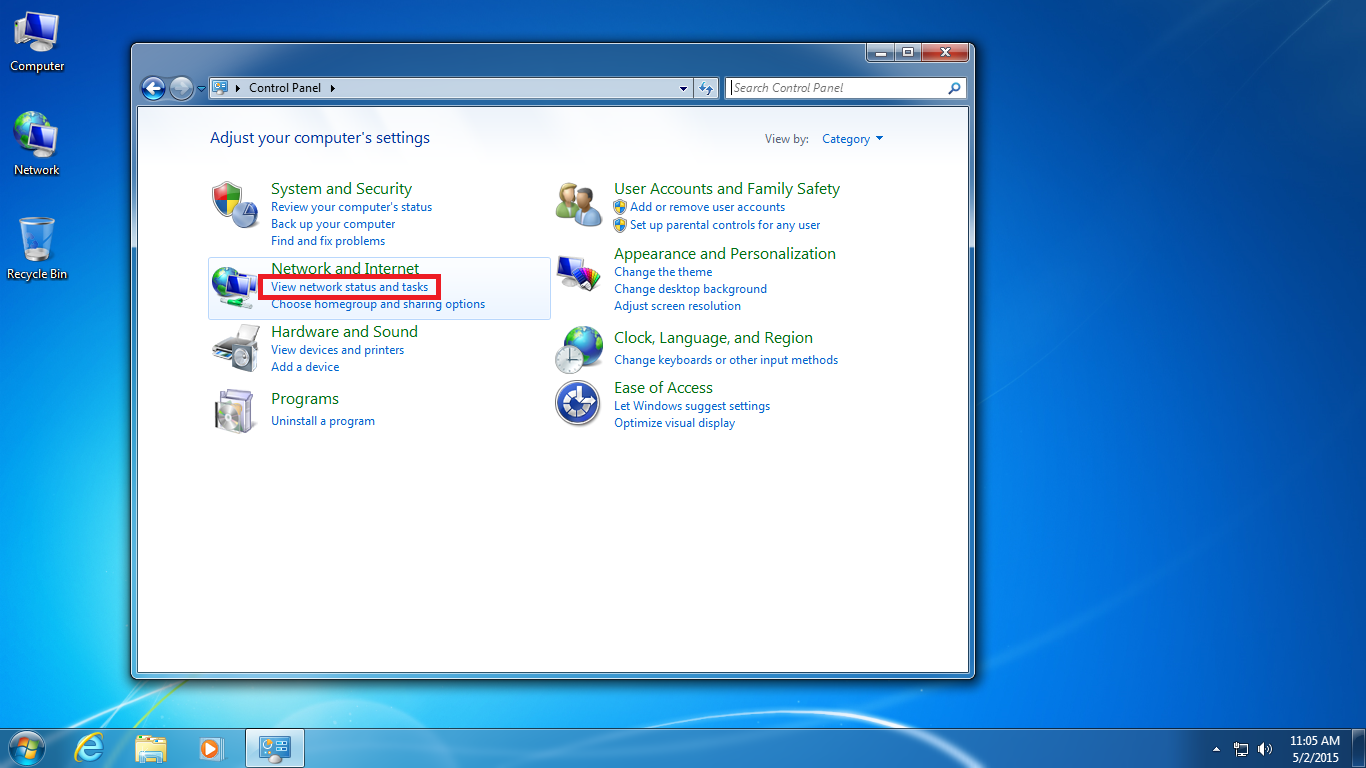Open Choose homegroup and sharing options
This screenshot has width=1366, height=768.
378,304
